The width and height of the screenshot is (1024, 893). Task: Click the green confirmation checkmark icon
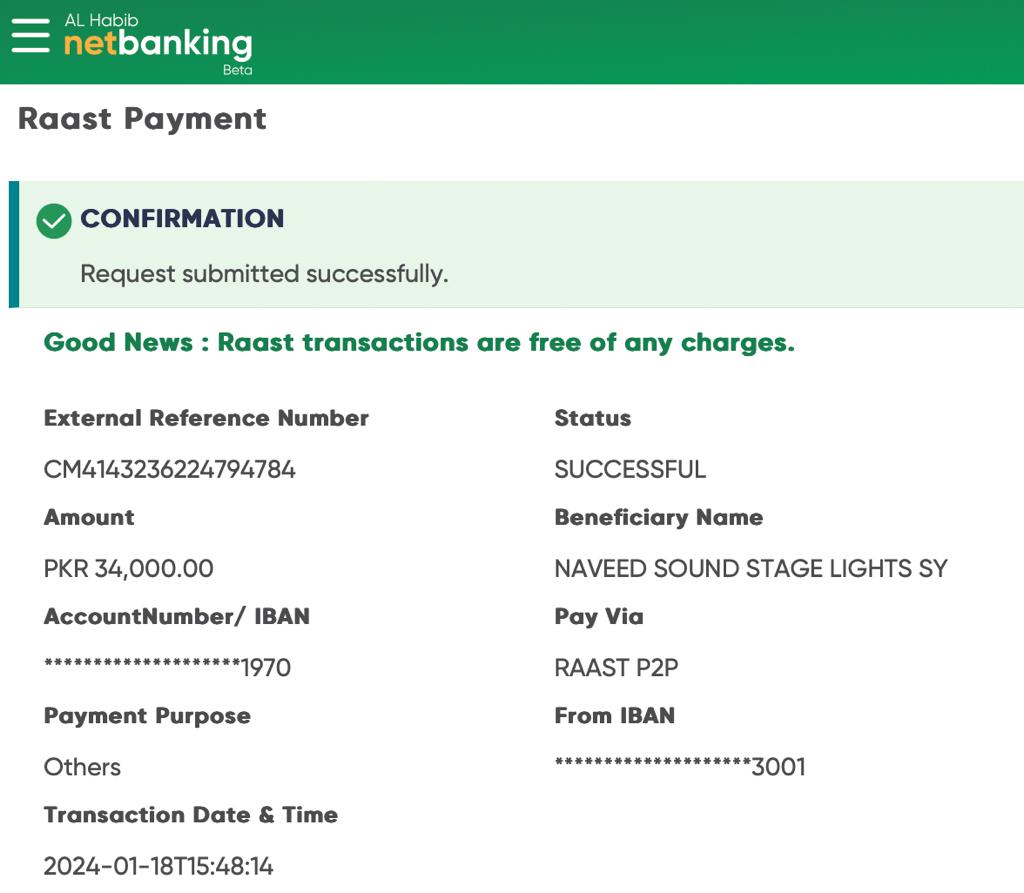coord(54,220)
